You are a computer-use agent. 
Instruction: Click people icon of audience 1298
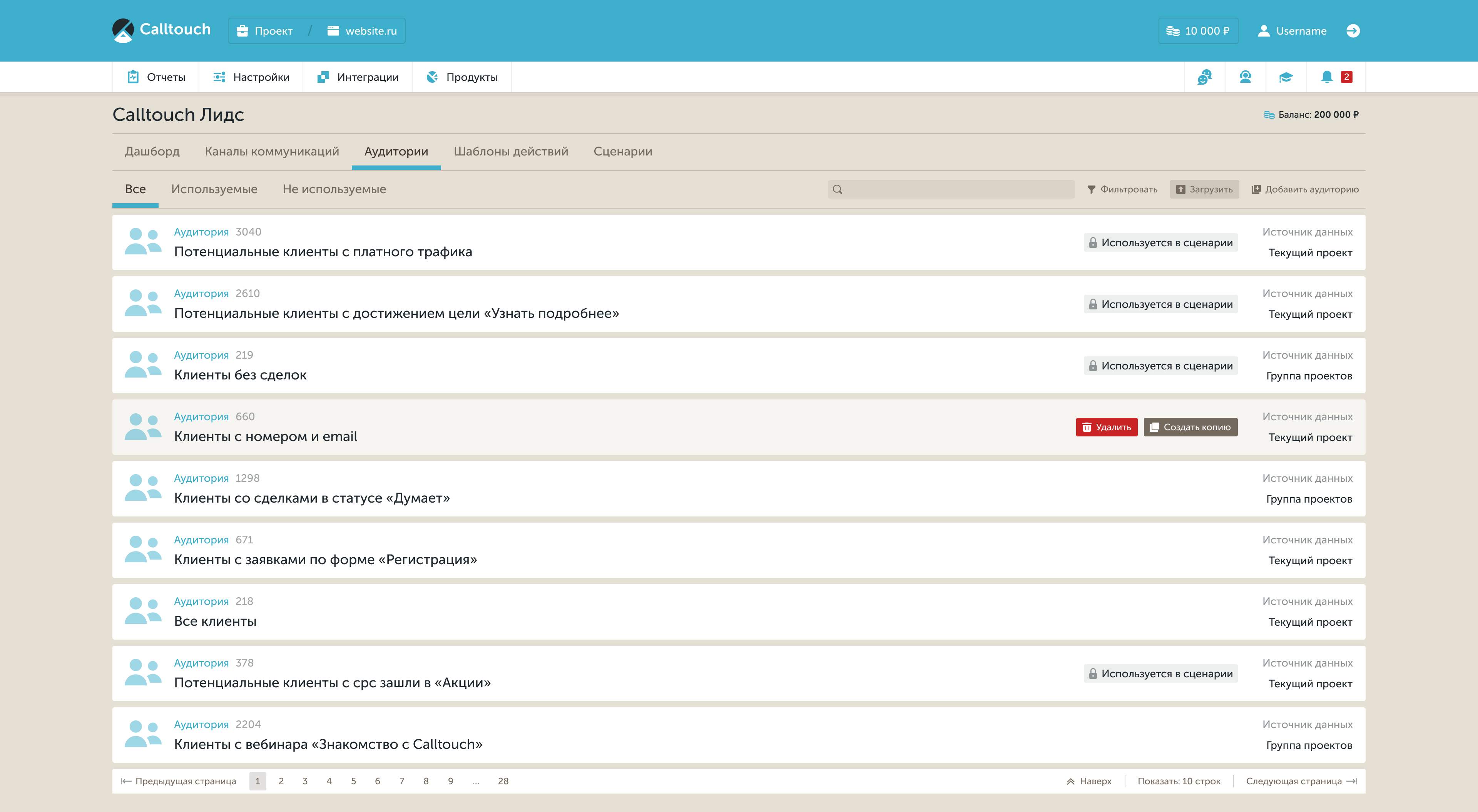click(143, 488)
